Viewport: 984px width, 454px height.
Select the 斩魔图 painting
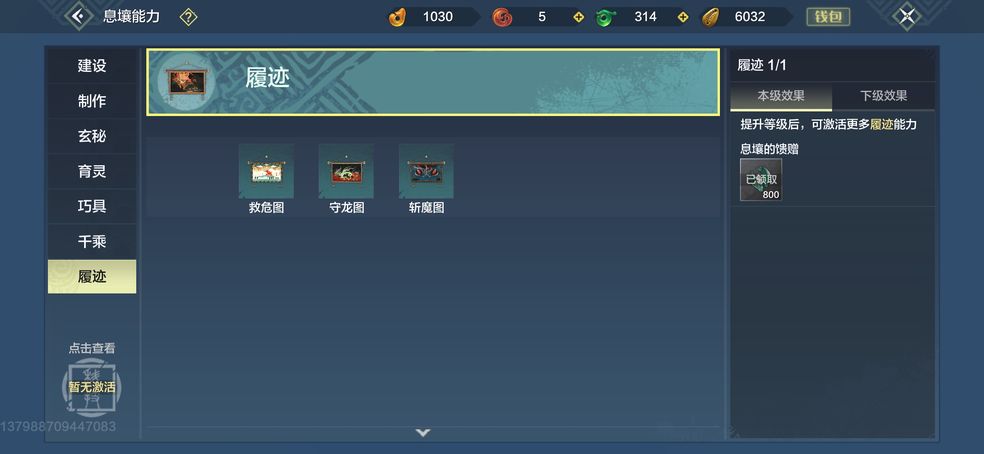426,179
